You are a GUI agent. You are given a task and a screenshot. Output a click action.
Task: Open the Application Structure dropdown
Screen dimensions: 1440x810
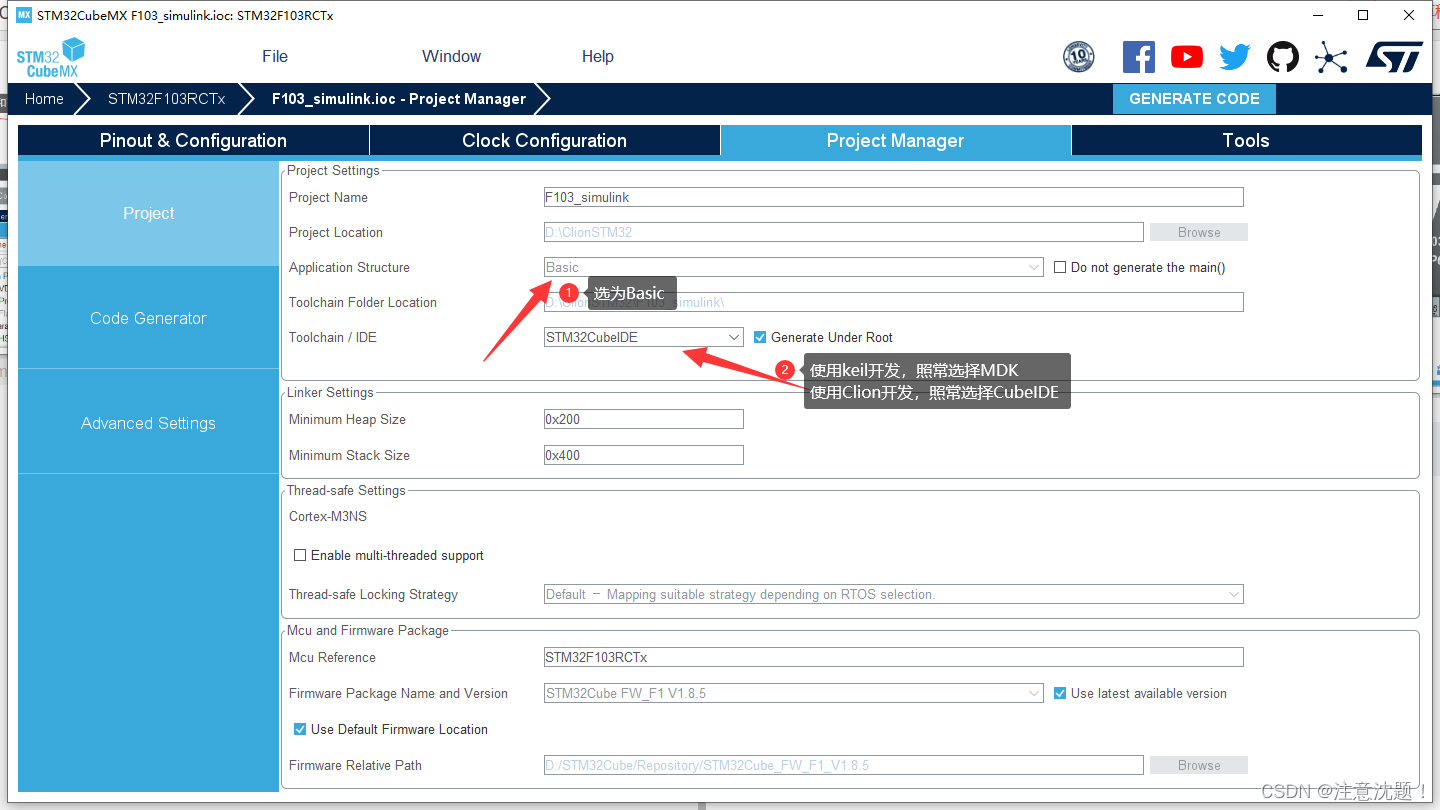(x=794, y=267)
